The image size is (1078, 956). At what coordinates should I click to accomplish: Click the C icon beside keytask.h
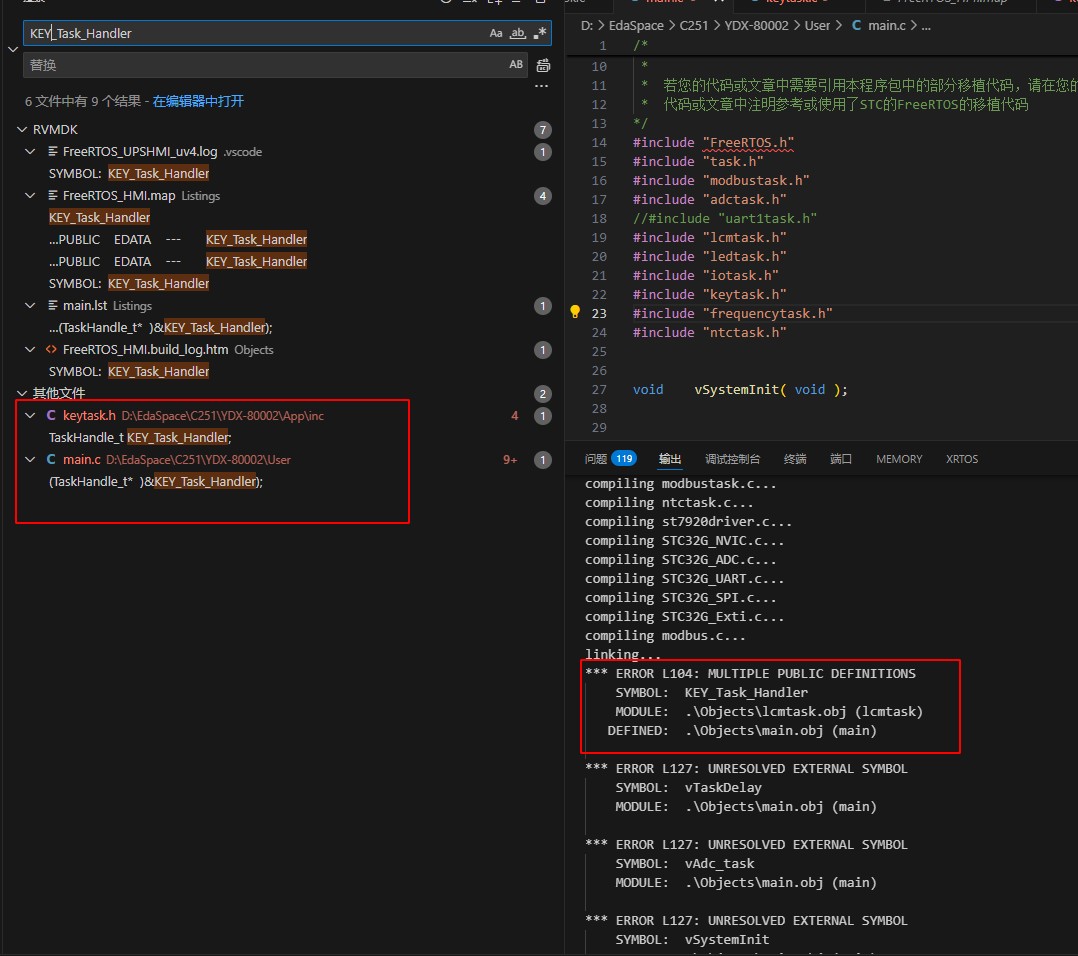click(51, 415)
